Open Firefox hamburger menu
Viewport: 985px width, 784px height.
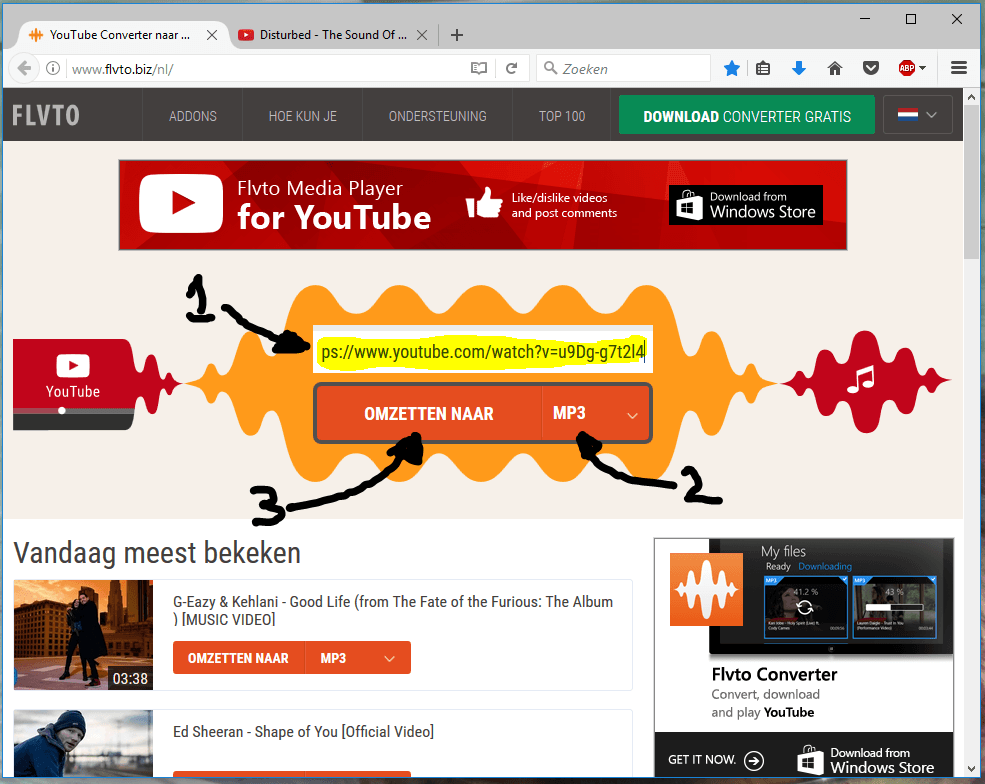[959, 68]
